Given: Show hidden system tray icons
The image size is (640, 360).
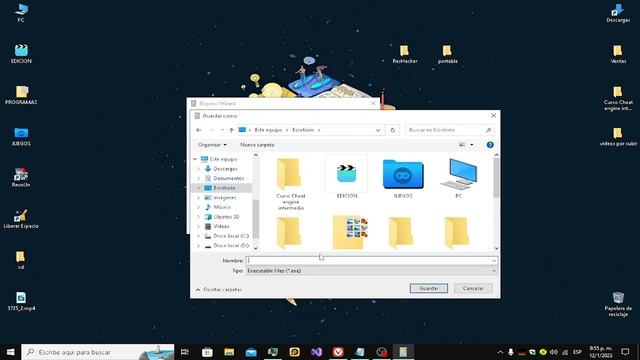Looking at the screenshot, I should (x=500, y=352).
